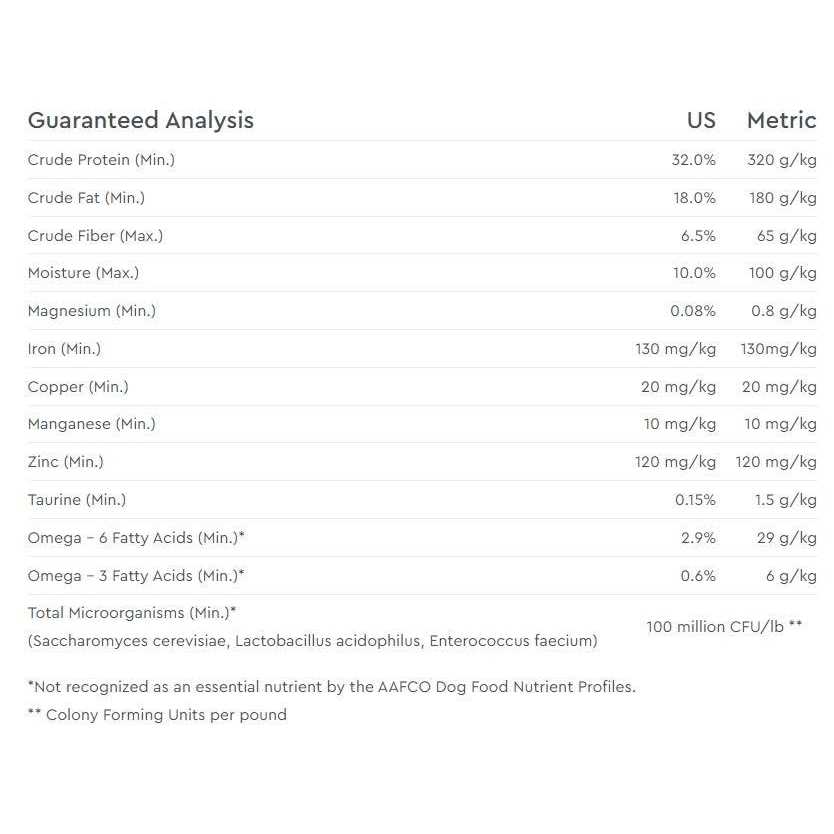The image size is (834, 834).
Task: Select the Iron (Min.) row label
Action: 64,349
